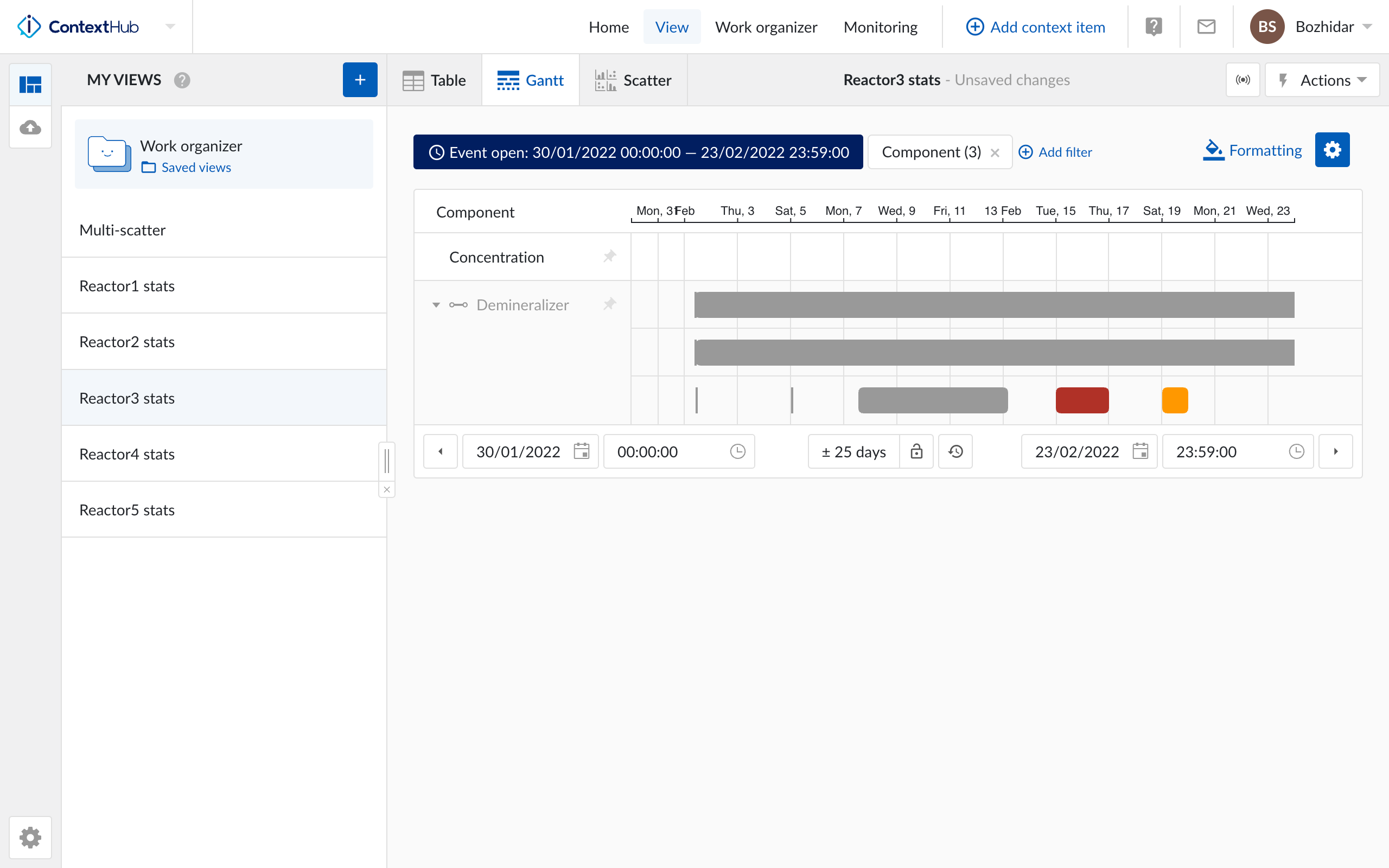Click the live updates broadcast icon
Viewport: 1389px width, 868px height.
(1243, 80)
